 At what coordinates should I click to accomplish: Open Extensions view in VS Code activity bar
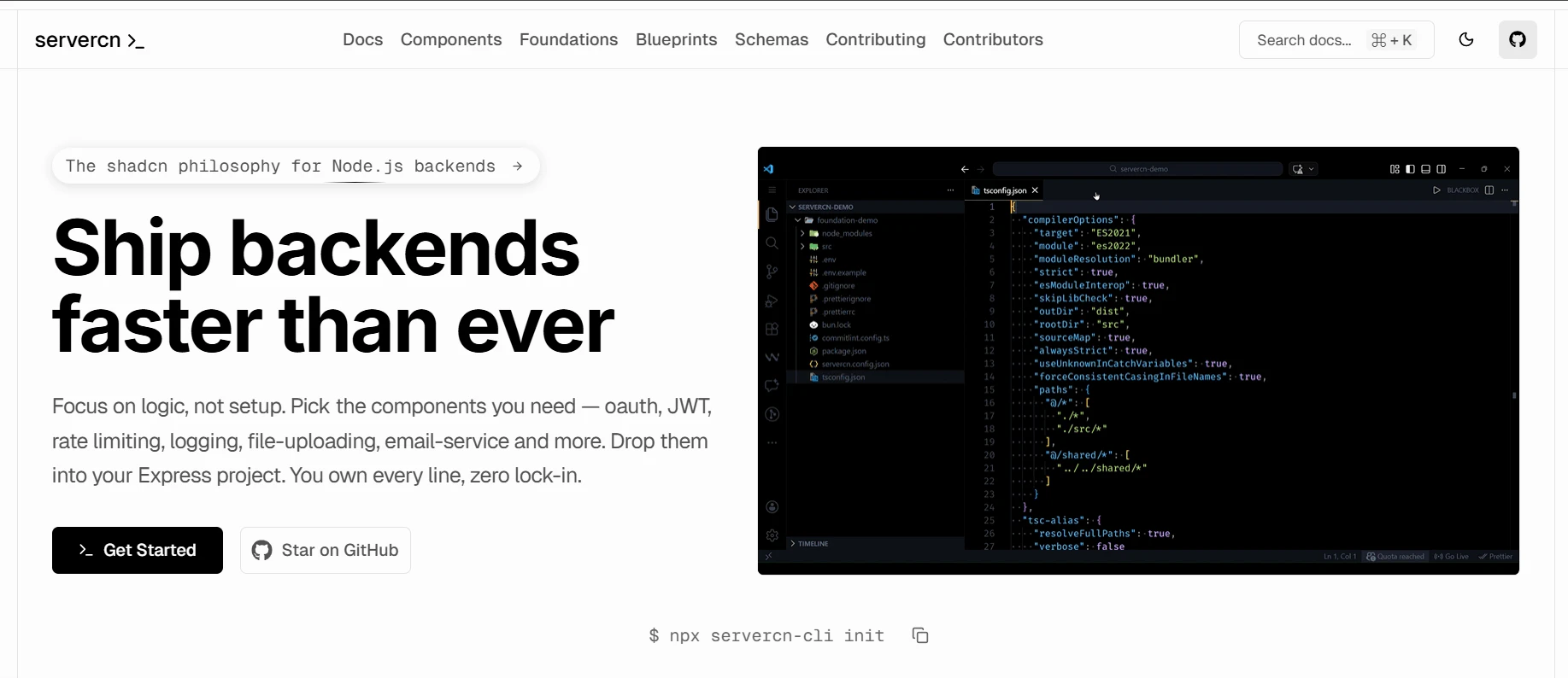point(772,329)
